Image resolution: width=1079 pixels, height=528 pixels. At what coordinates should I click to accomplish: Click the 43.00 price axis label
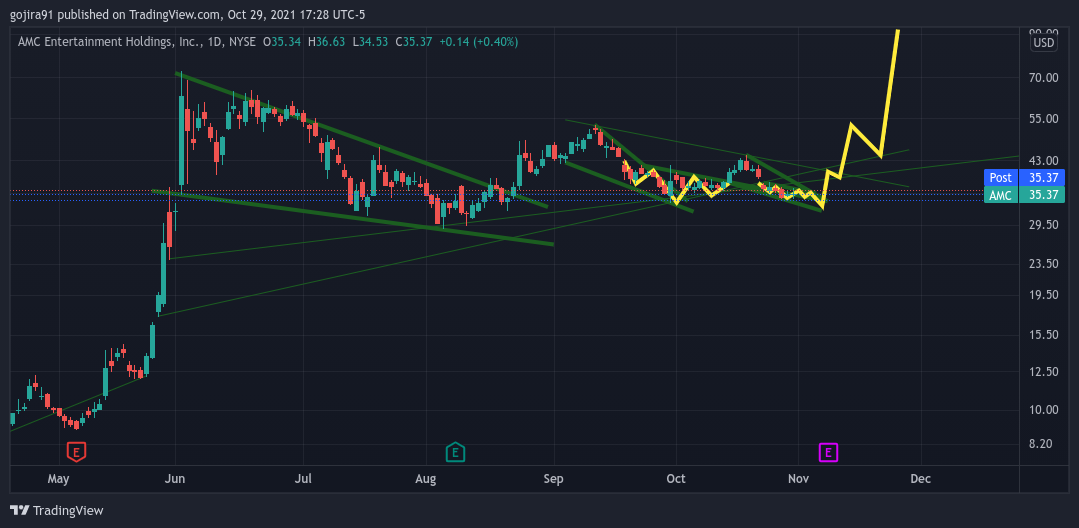click(1043, 160)
